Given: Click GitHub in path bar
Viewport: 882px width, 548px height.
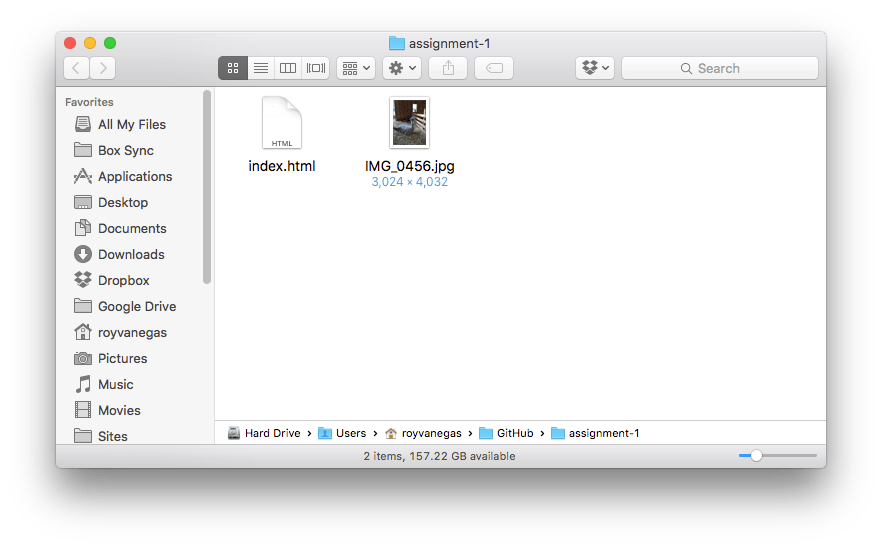Looking at the screenshot, I should [506, 433].
